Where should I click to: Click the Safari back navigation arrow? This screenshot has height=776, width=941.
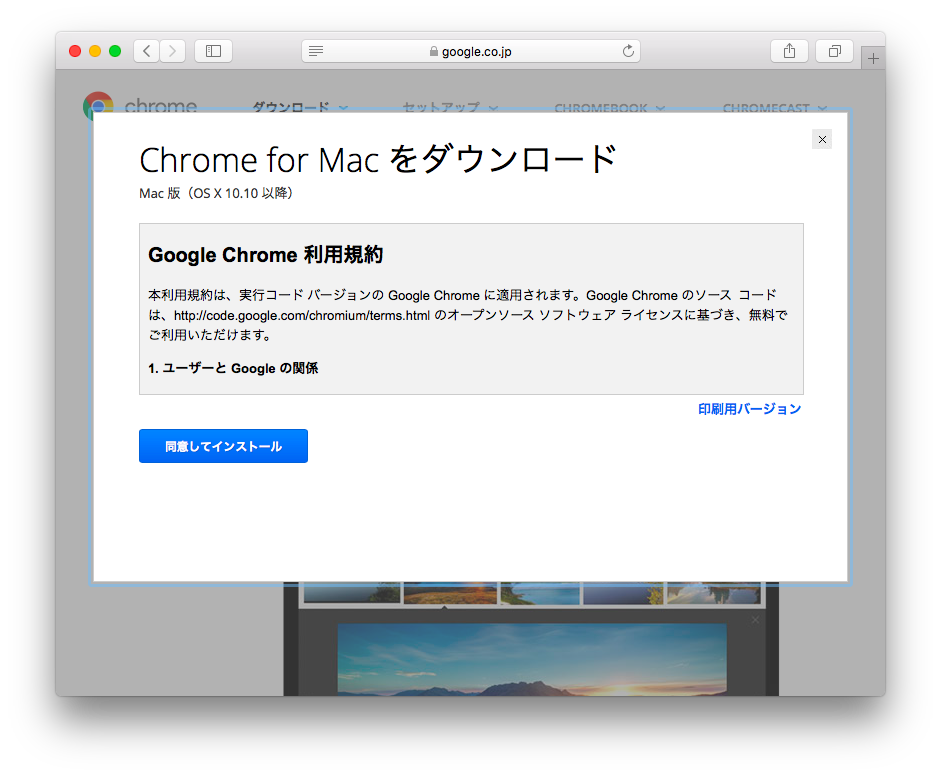click(146, 50)
